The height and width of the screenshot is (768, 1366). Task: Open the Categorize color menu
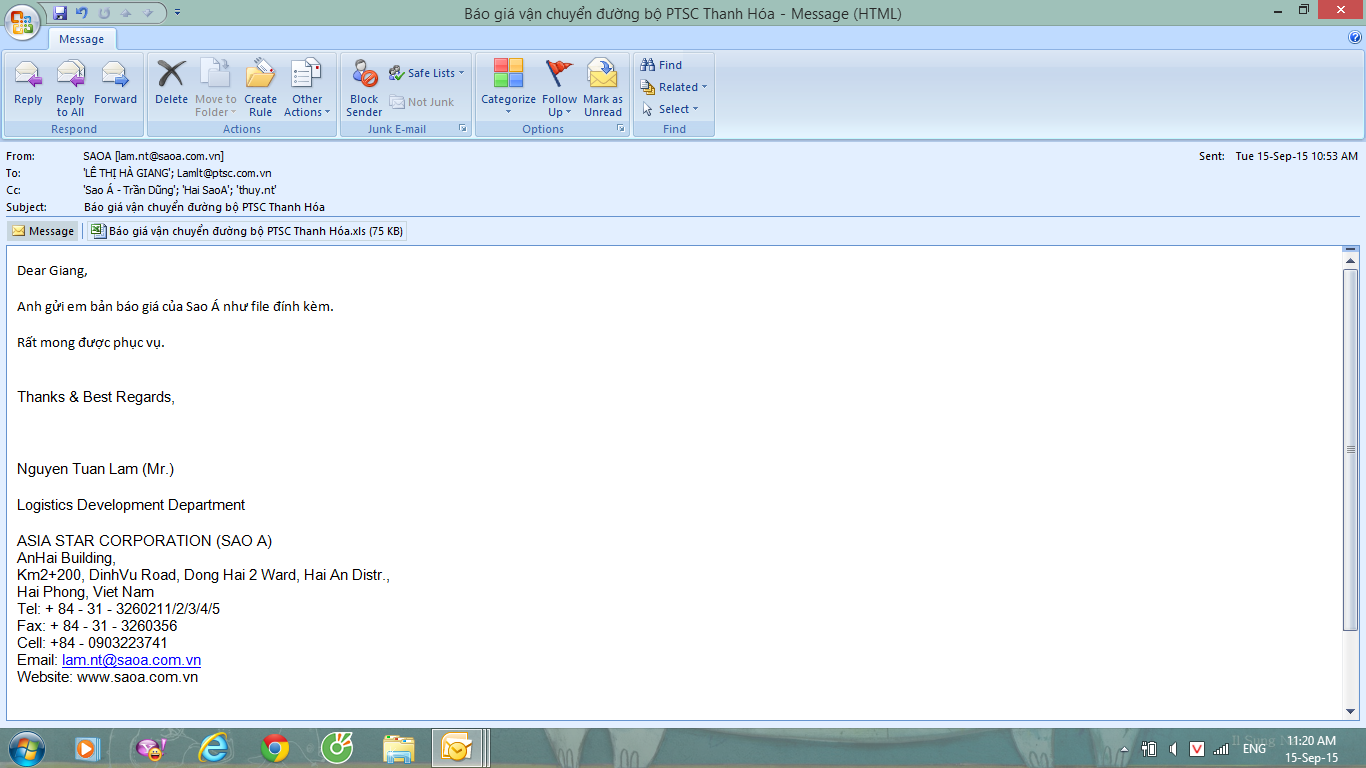pos(508,88)
